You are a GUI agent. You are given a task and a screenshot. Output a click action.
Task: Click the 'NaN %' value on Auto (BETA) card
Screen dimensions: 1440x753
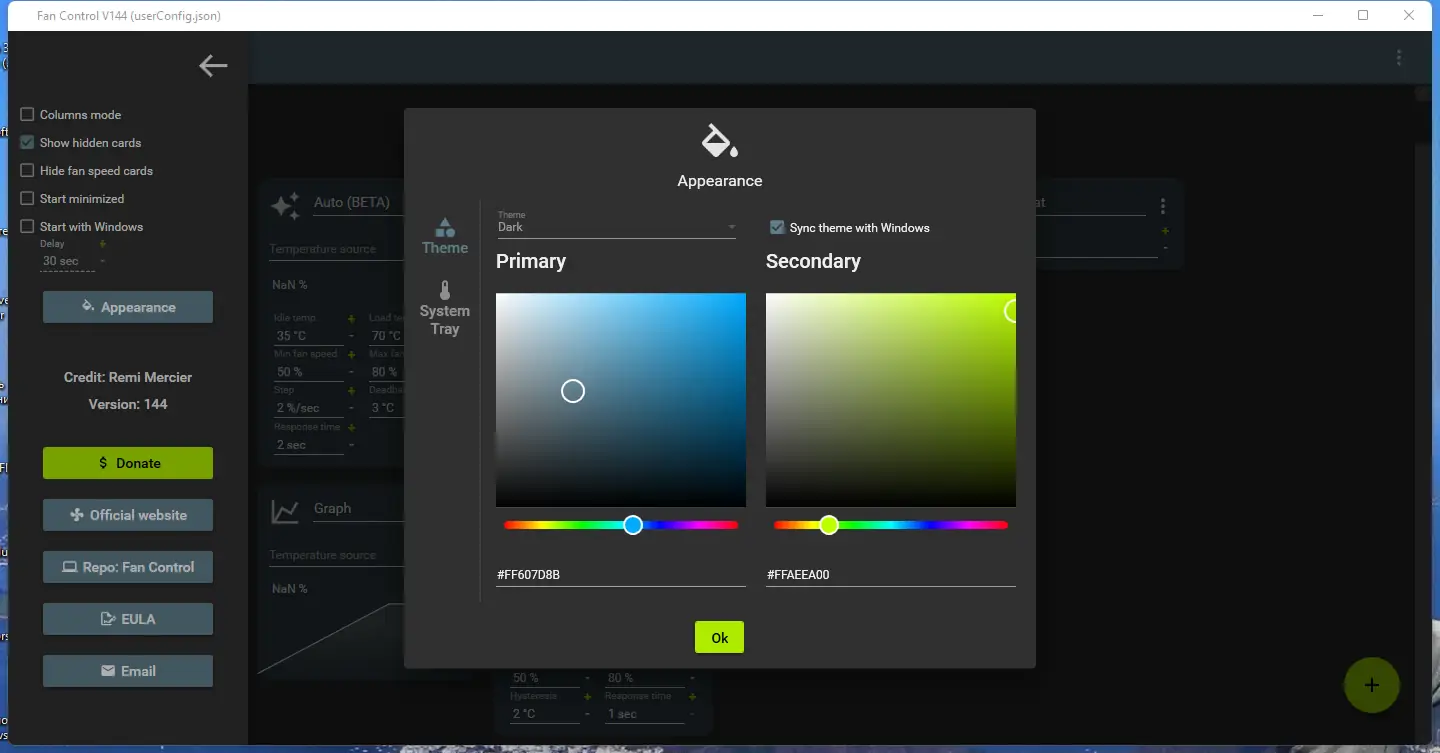pos(290,285)
